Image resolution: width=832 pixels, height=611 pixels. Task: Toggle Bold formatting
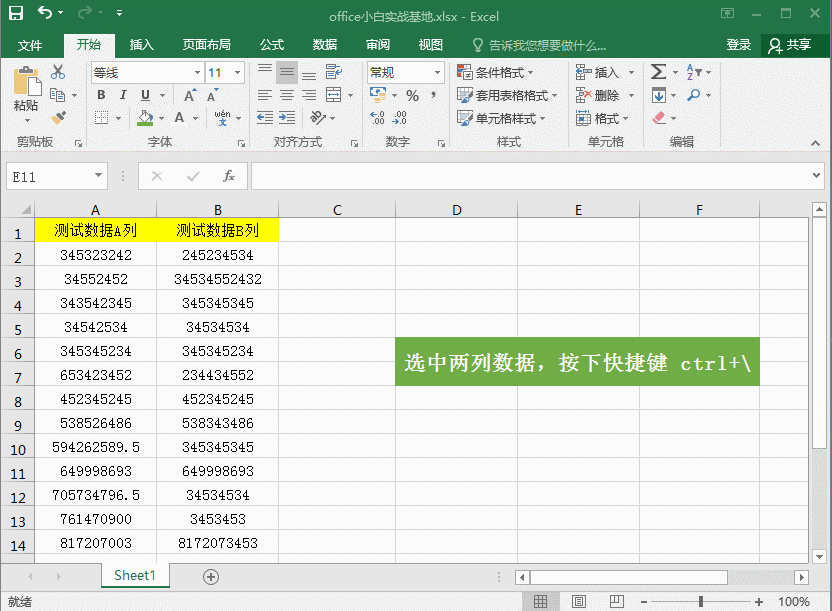coord(101,95)
